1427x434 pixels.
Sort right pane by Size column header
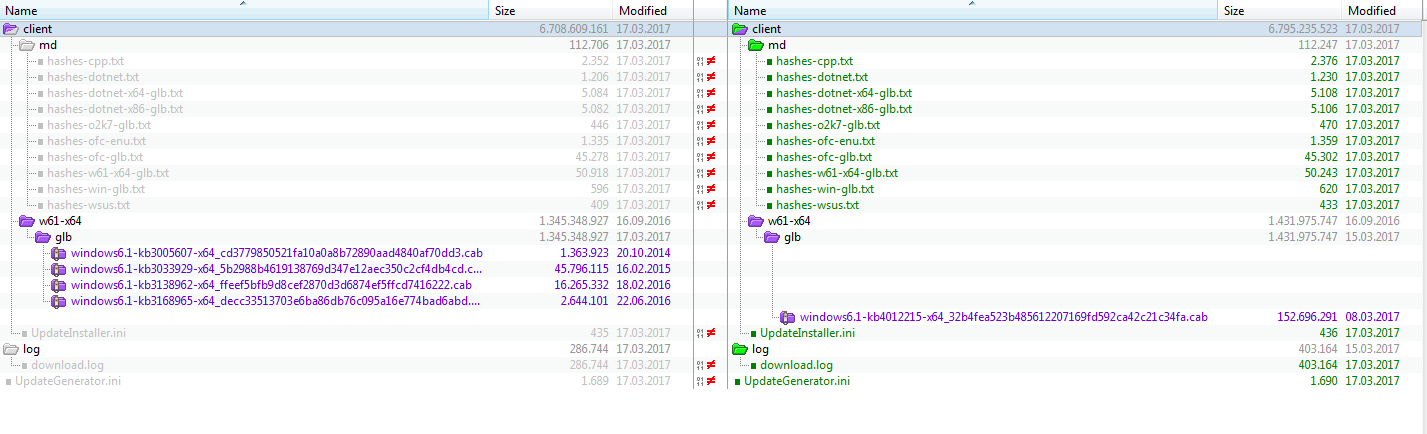pos(1234,11)
